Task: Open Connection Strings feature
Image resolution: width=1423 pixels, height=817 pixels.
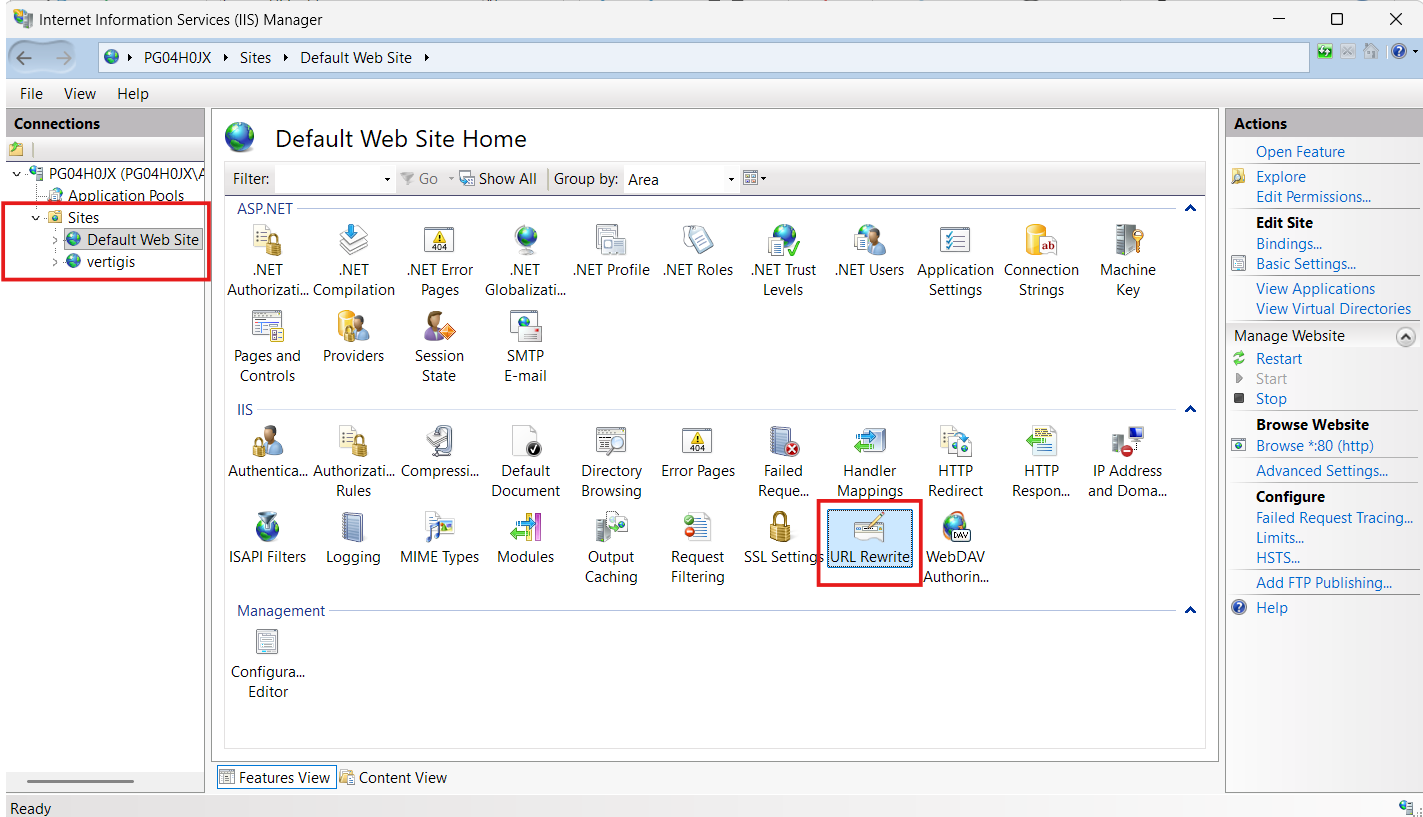Action: click(x=1041, y=261)
